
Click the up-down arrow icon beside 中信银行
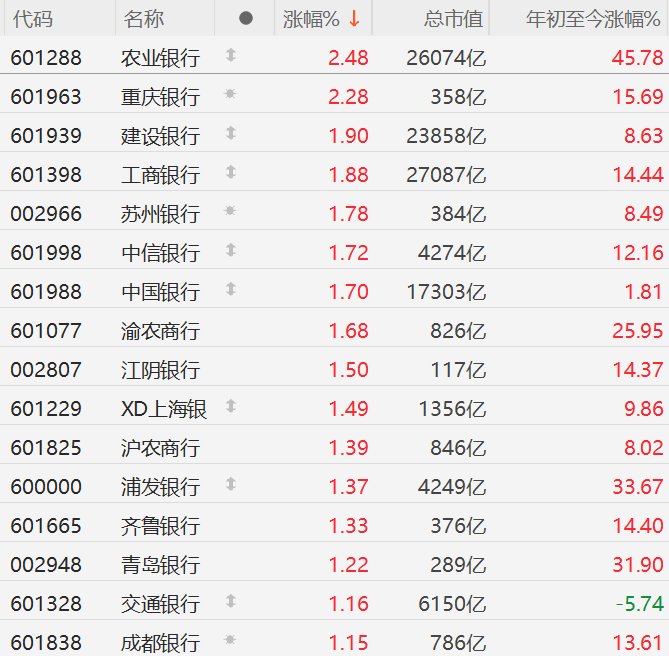coord(231,250)
